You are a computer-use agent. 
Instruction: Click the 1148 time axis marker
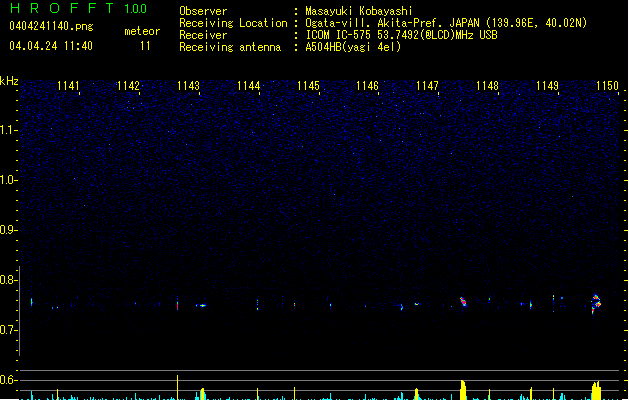tap(487, 86)
